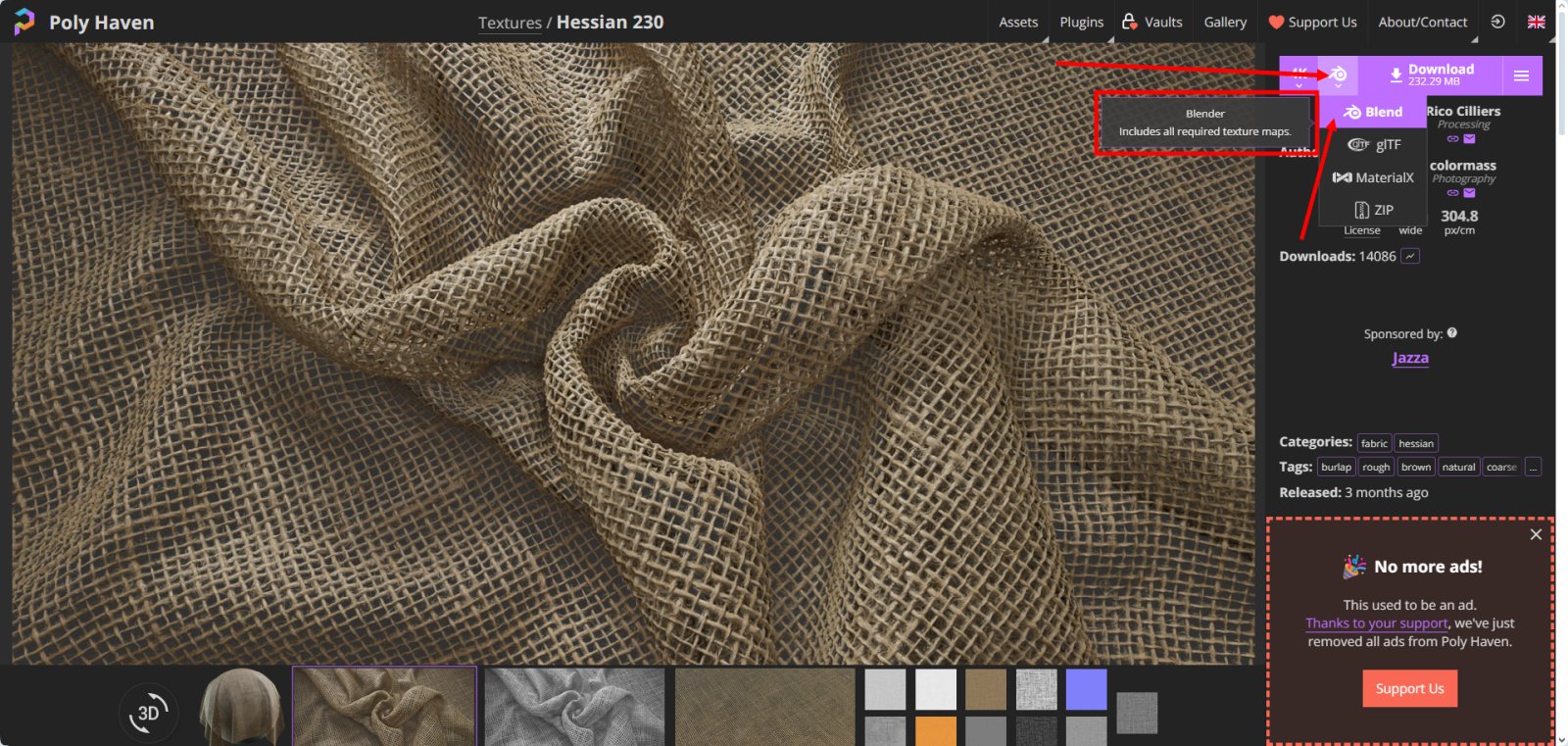Select the orange texture map swatch

936,731
